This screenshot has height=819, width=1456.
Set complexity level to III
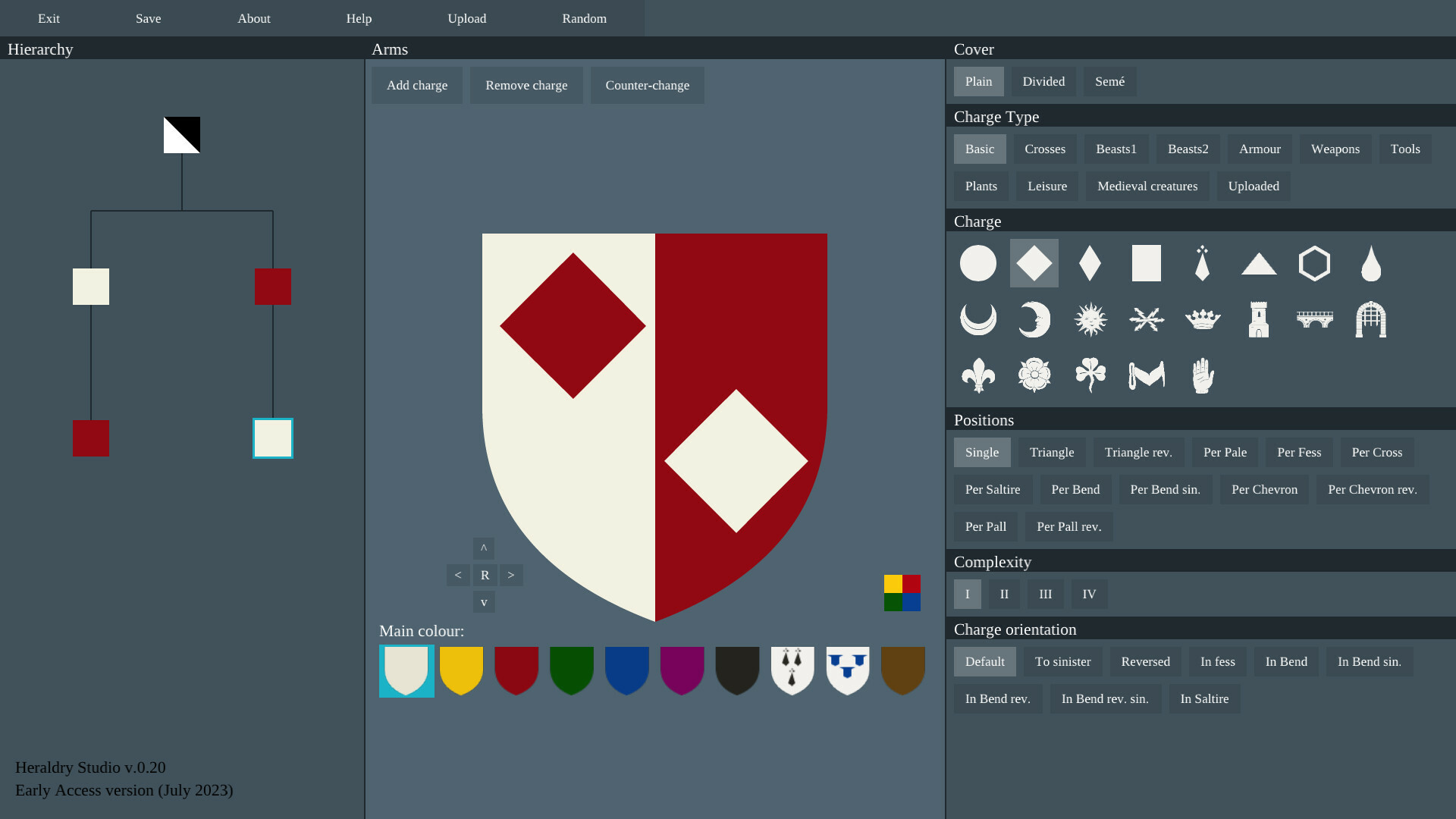1045,595
